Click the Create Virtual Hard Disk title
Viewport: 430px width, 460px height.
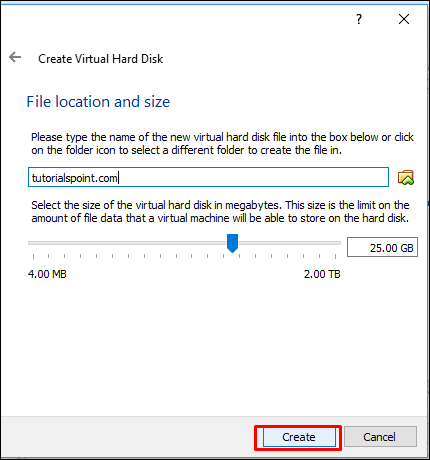click(x=101, y=59)
